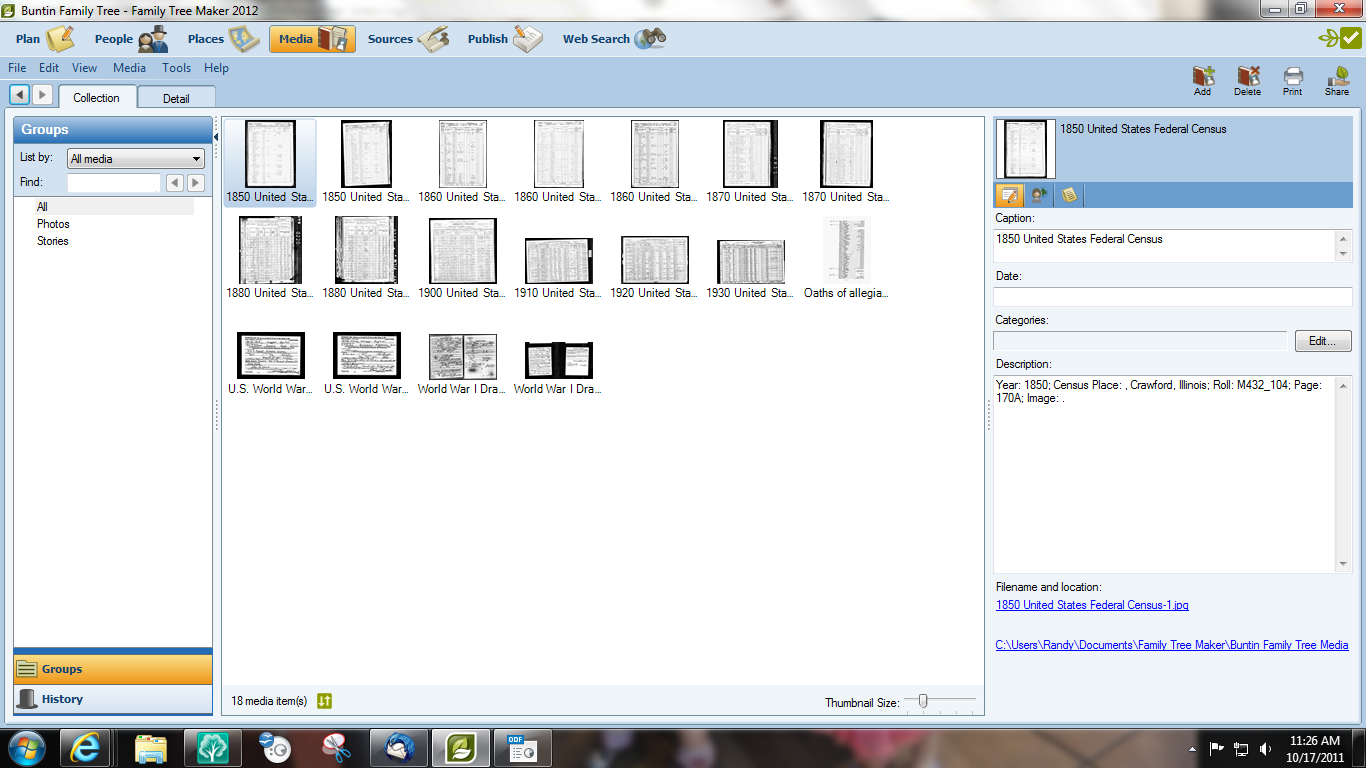Screen dimensions: 1366x768
Task: Select the 'Oaths of allegiance' thumbnail
Action: click(x=846, y=248)
